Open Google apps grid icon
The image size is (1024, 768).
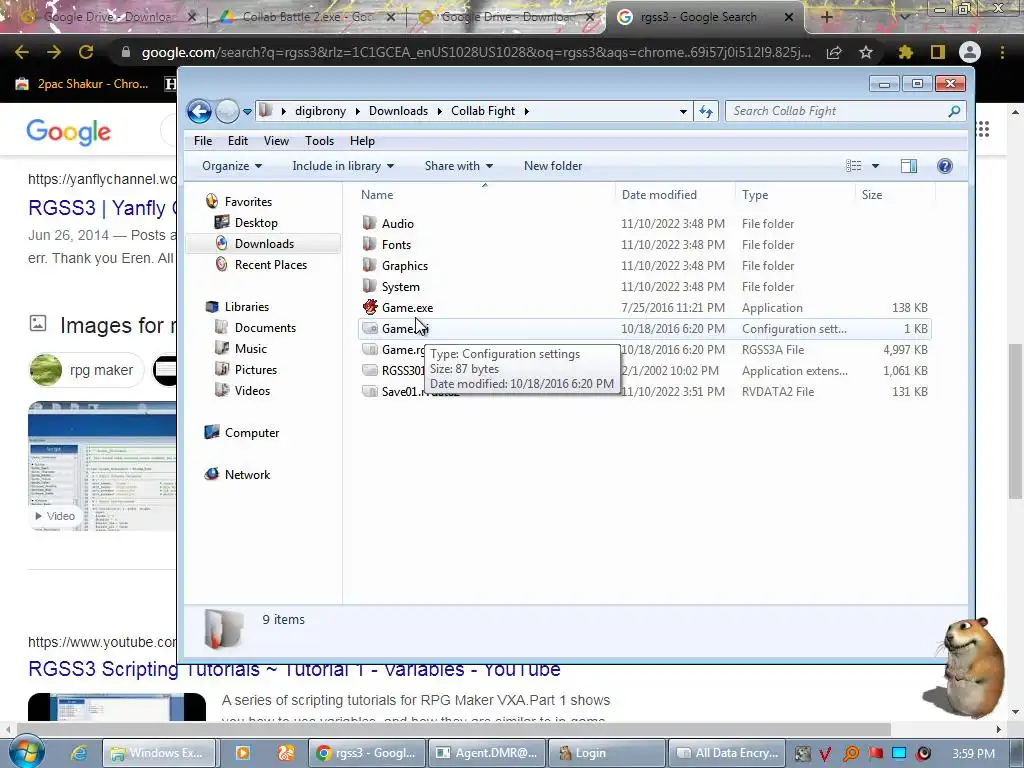tap(983, 129)
